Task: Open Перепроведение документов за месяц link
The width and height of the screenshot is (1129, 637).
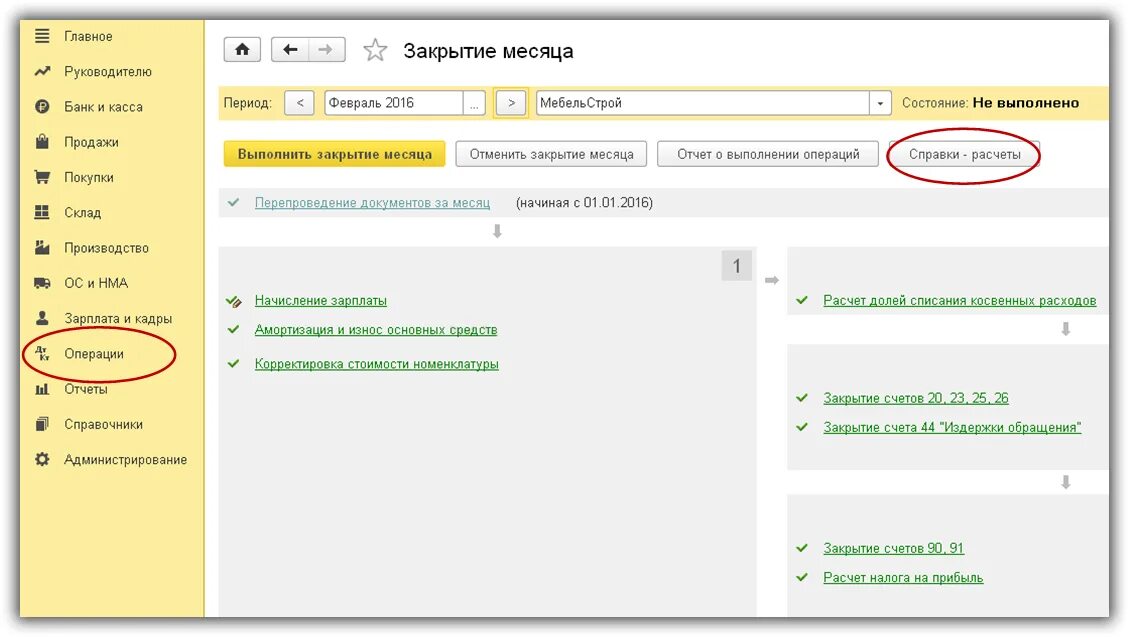Action: [372, 203]
